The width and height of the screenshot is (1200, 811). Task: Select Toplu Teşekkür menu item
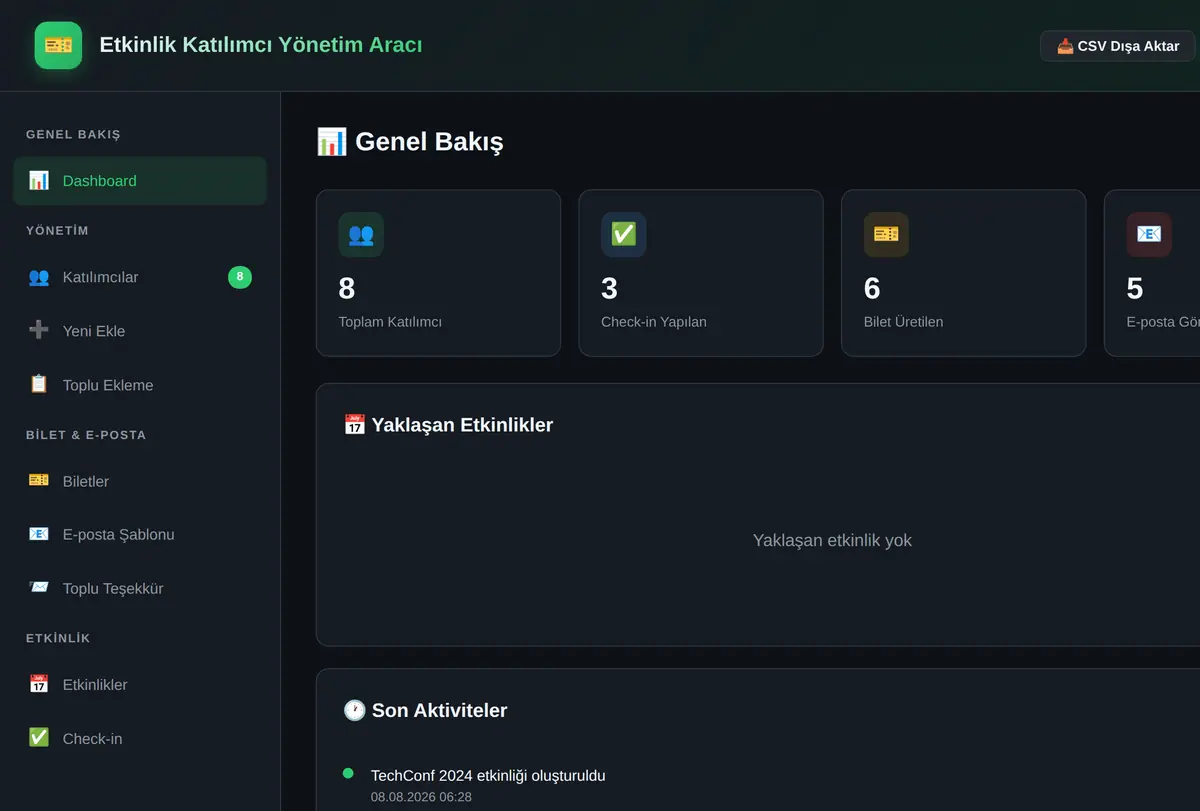[x=140, y=588]
